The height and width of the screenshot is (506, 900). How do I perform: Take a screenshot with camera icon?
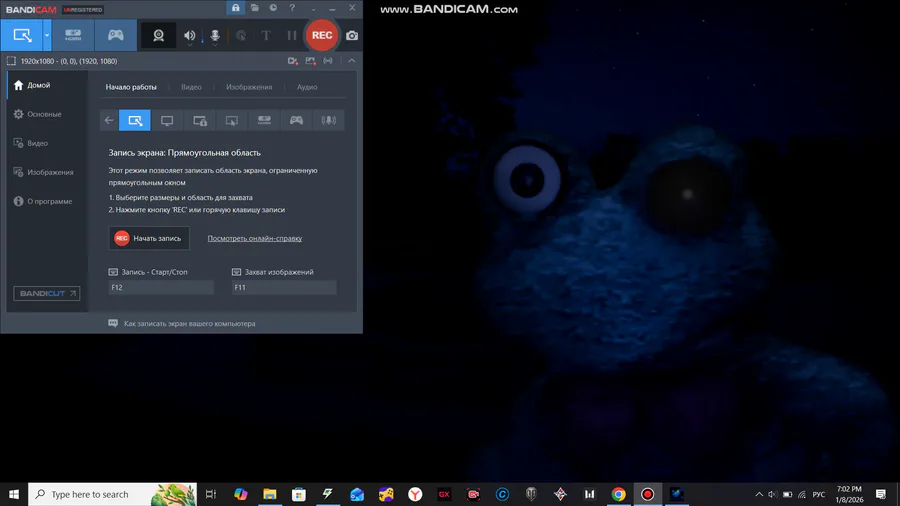(352, 36)
